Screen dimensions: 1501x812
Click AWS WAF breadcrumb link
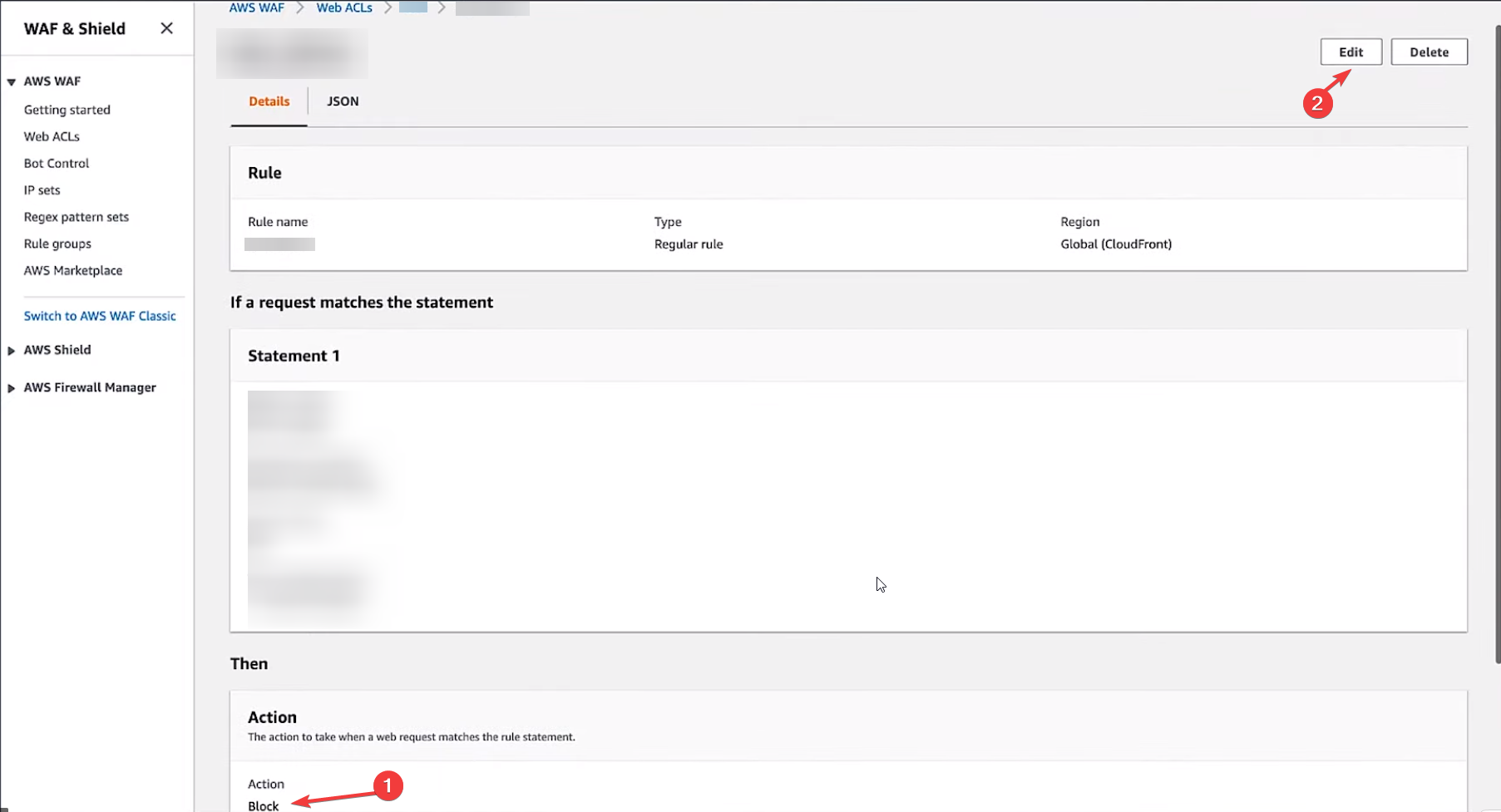pyautogui.click(x=257, y=7)
